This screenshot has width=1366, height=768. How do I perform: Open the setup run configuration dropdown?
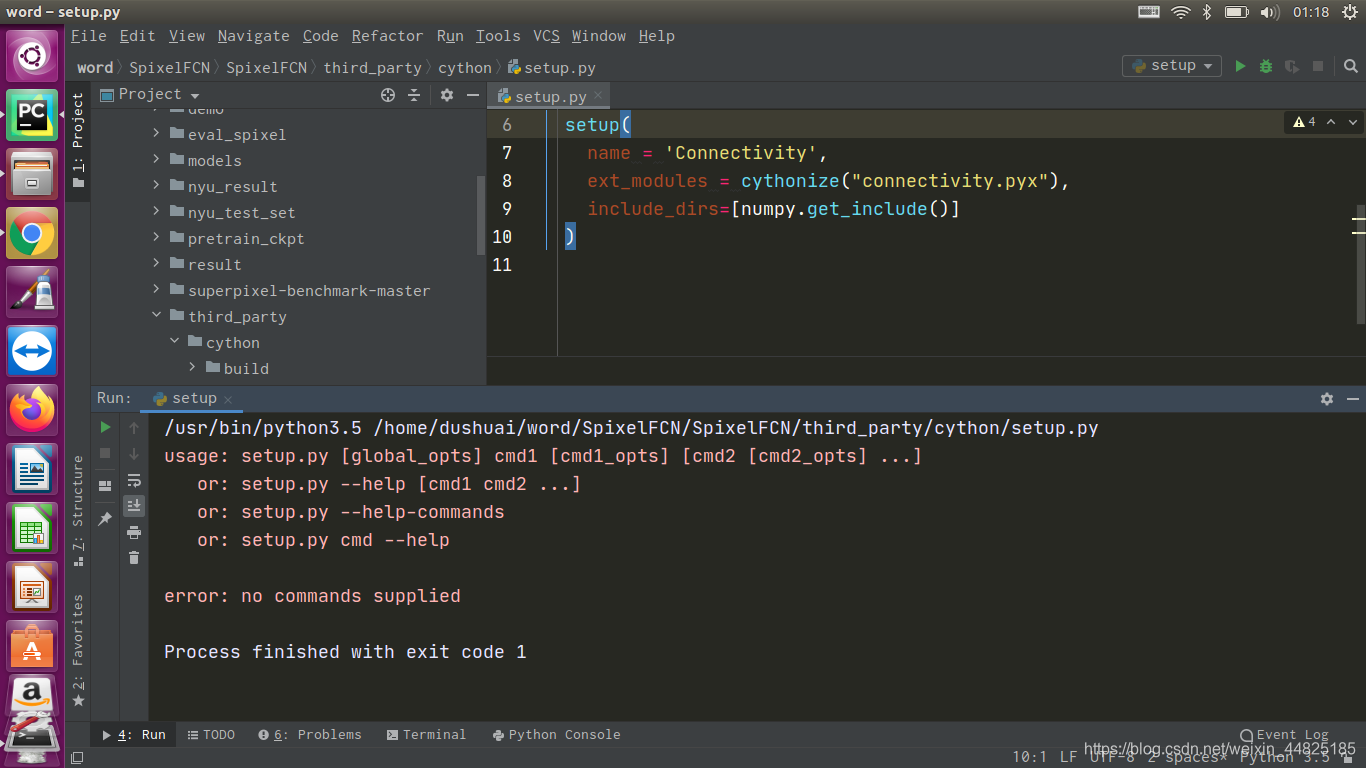click(x=1172, y=66)
